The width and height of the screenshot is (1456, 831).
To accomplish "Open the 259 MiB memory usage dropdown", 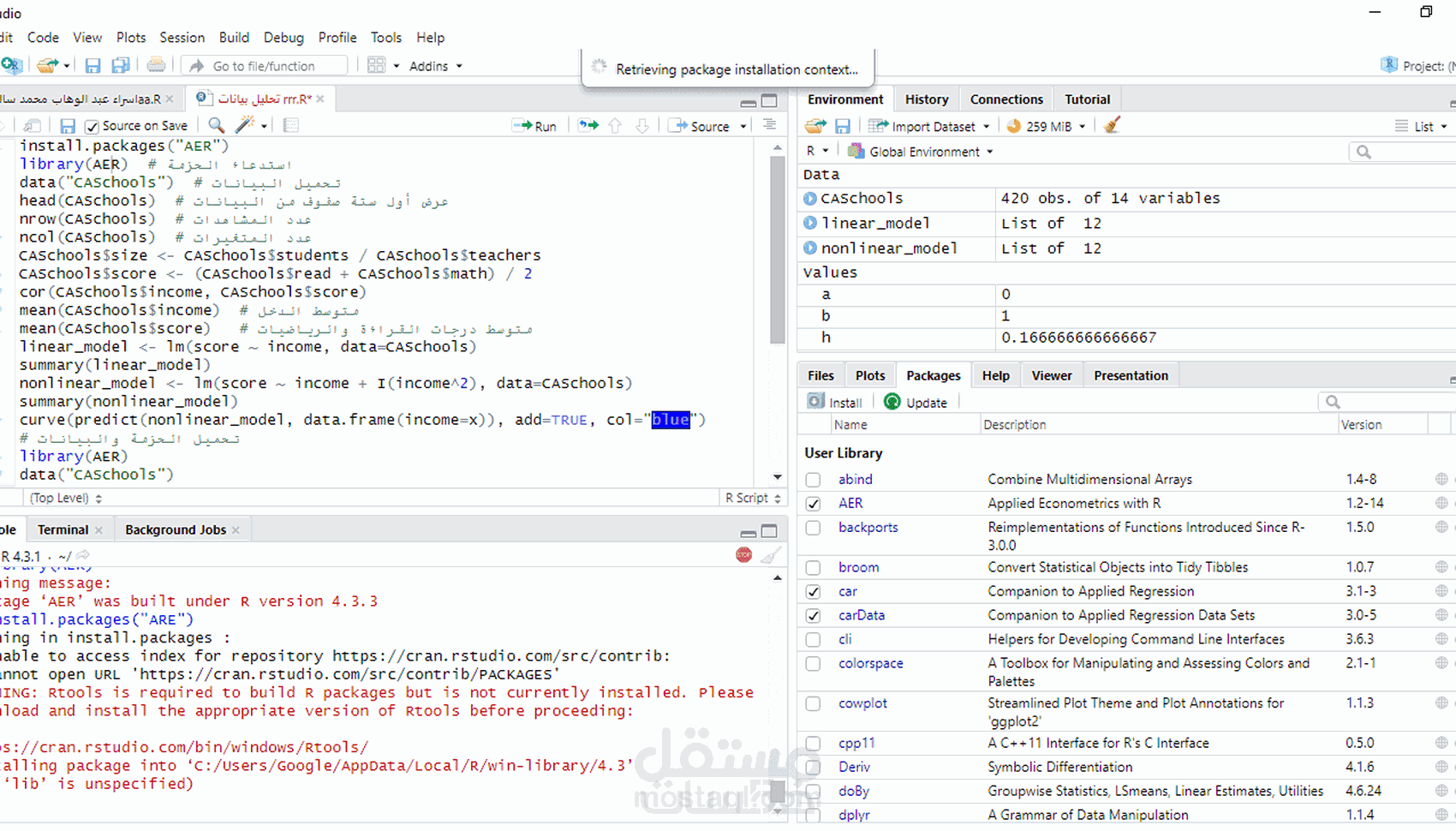I will (1046, 126).
